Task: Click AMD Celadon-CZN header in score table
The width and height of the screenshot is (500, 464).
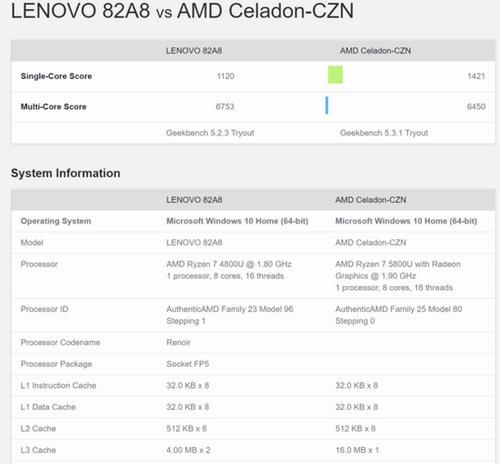Action: tap(375, 51)
